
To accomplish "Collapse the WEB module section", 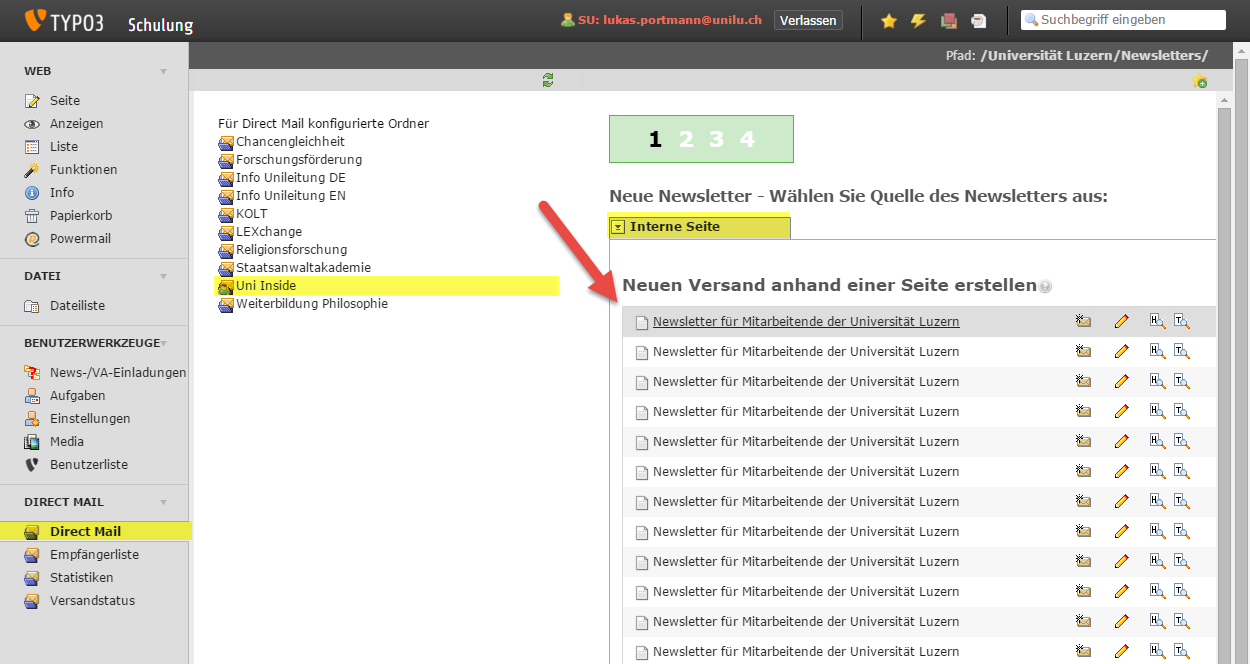I will coord(164,72).
